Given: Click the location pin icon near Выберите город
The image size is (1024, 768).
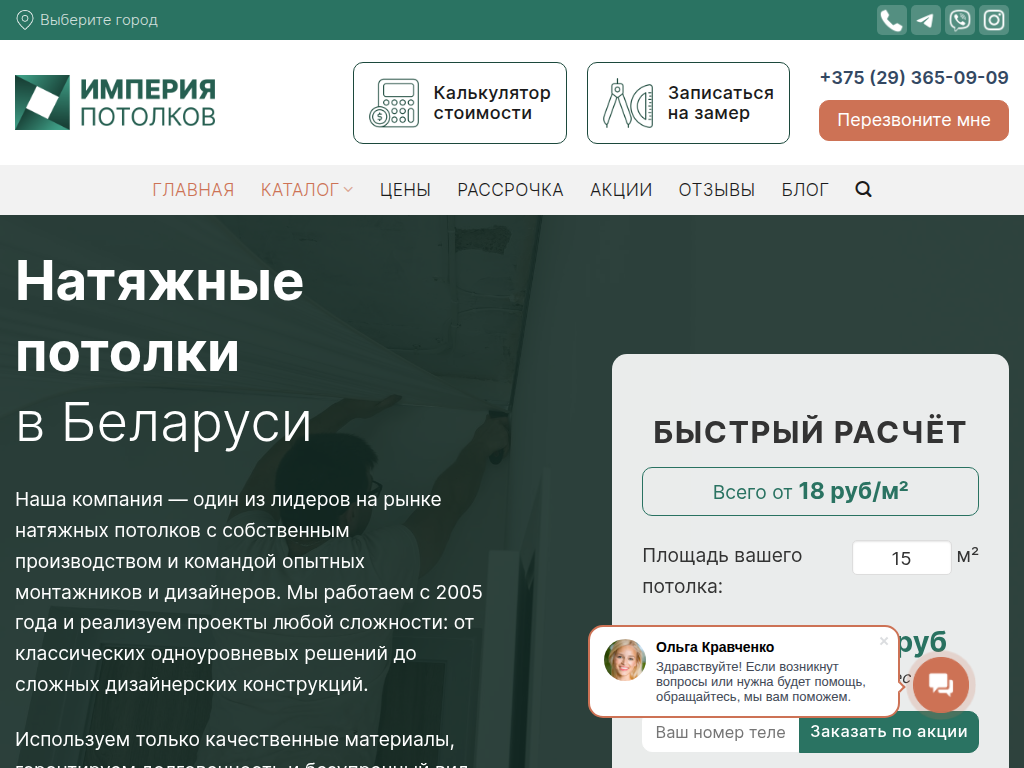Looking at the screenshot, I should (24, 19).
